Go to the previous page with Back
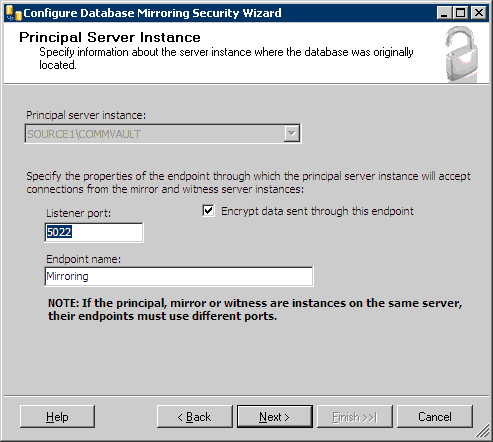The height and width of the screenshot is (442, 493). tap(195, 416)
